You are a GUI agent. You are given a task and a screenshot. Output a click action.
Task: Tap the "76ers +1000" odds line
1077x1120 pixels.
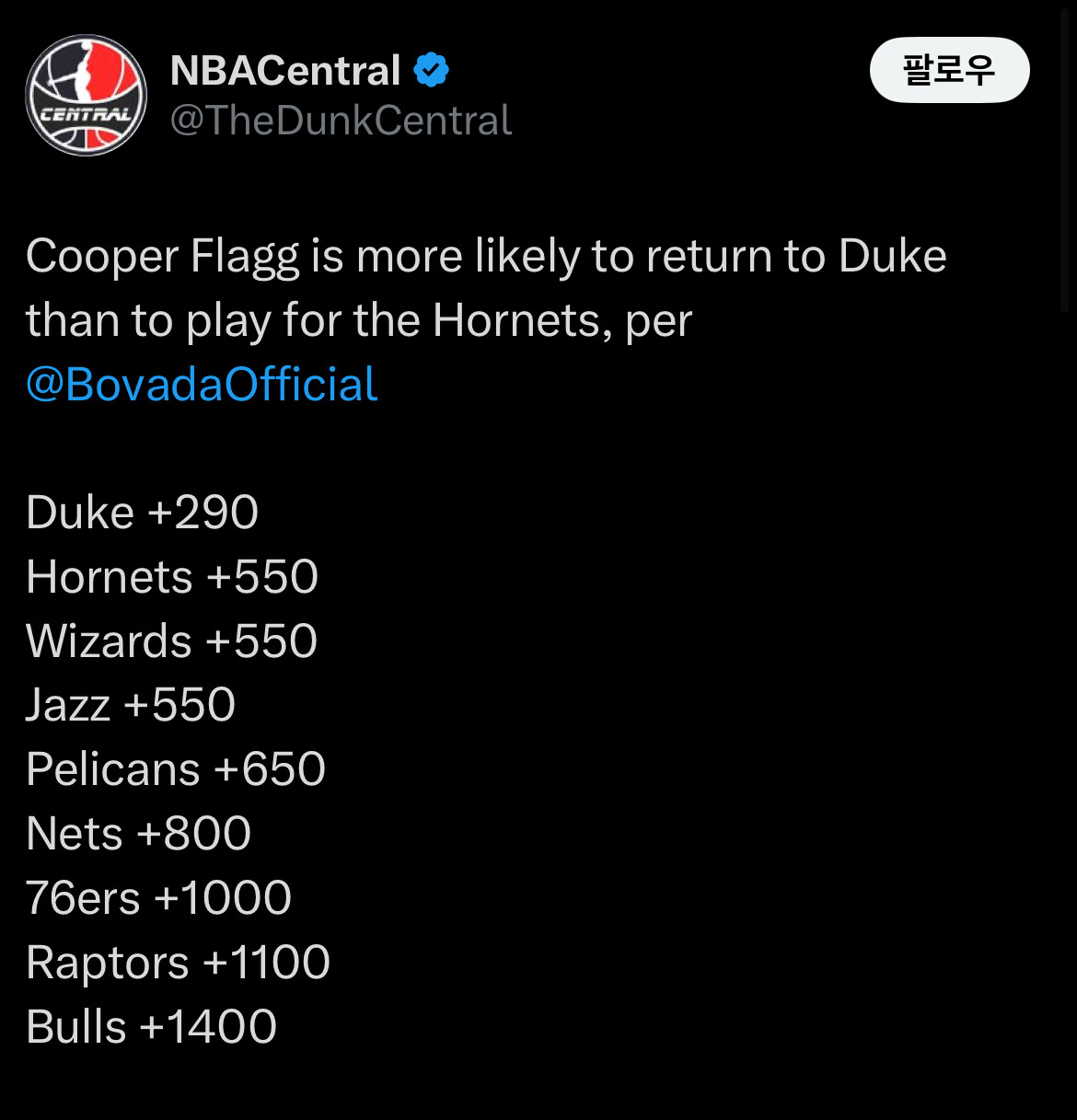click(x=158, y=898)
